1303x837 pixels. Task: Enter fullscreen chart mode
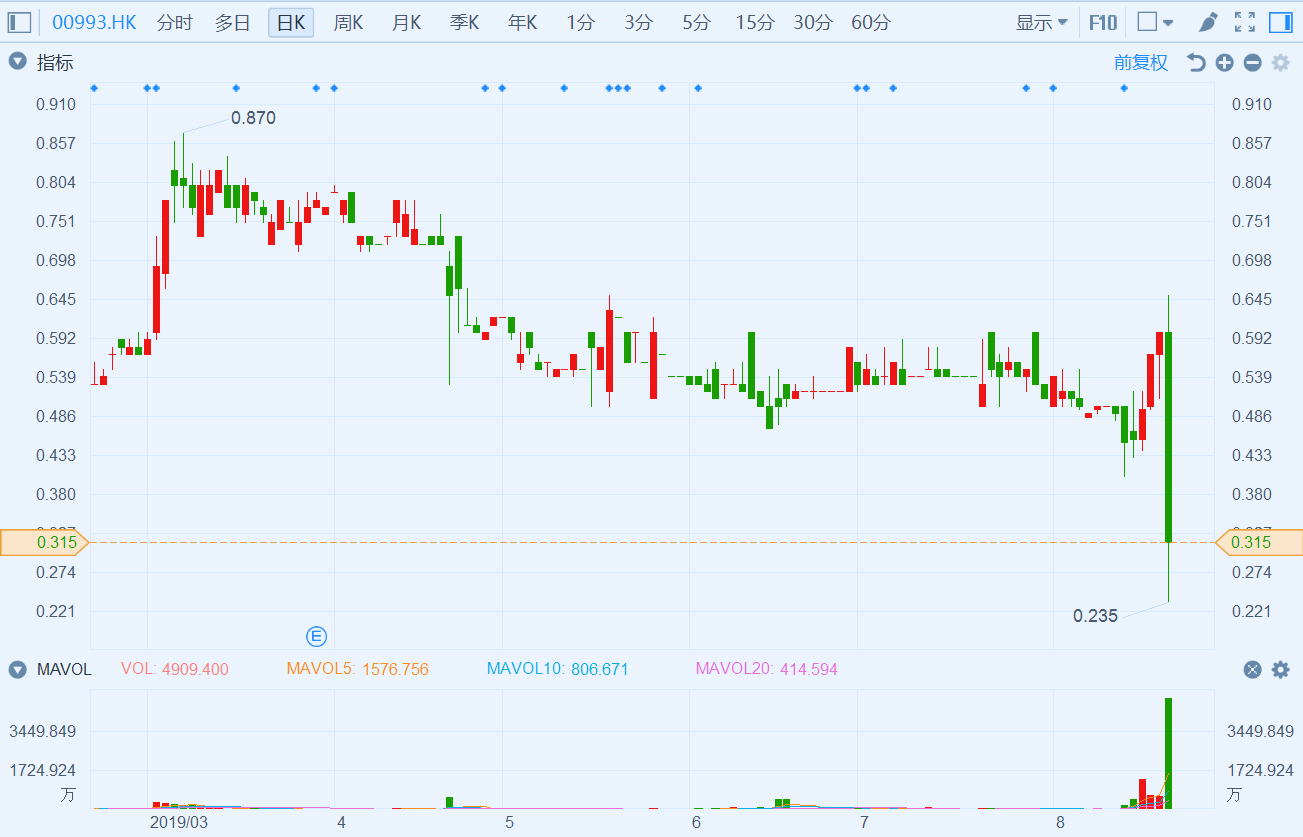(x=1245, y=22)
